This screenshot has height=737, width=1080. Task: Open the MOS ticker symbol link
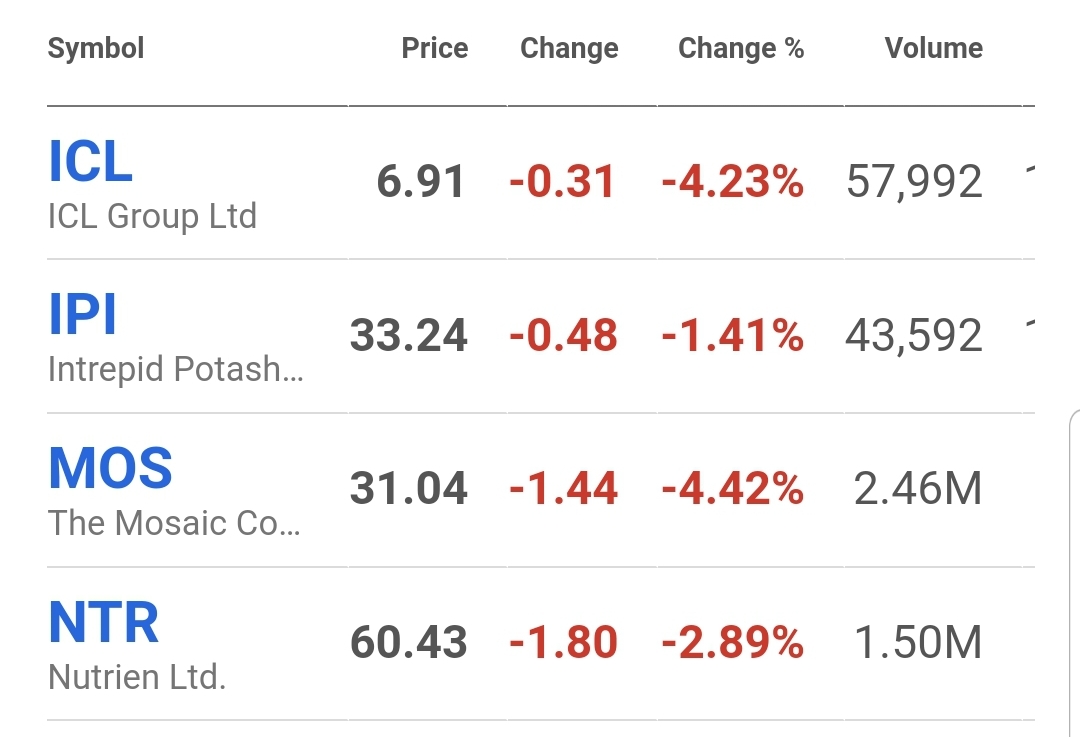click(111, 469)
